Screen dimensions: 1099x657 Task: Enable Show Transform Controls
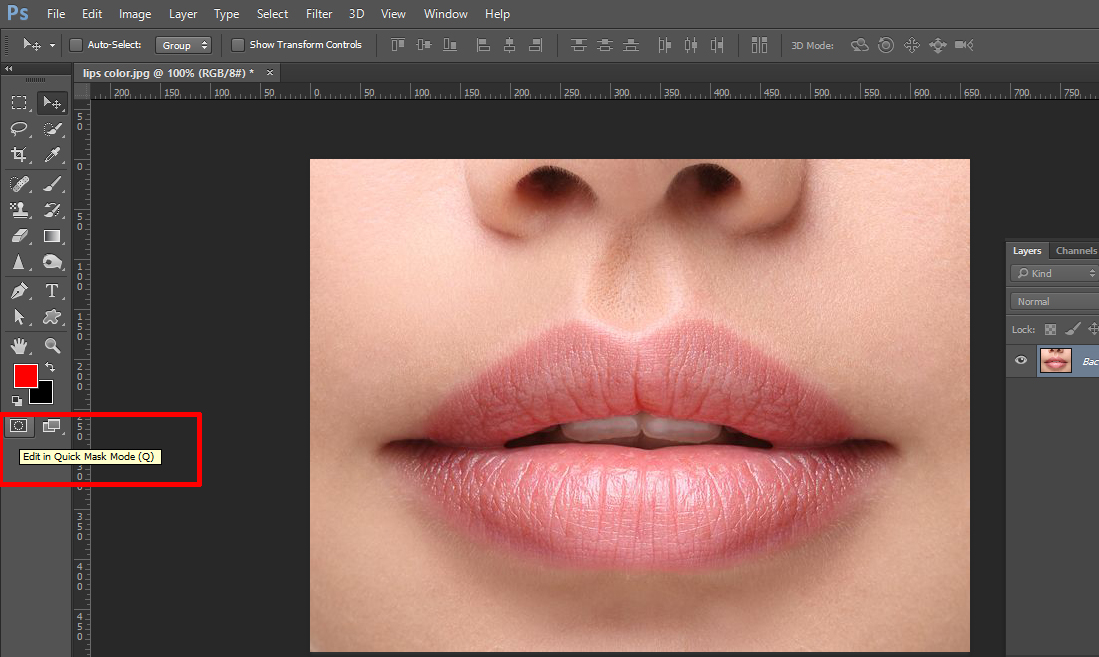tap(237, 45)
